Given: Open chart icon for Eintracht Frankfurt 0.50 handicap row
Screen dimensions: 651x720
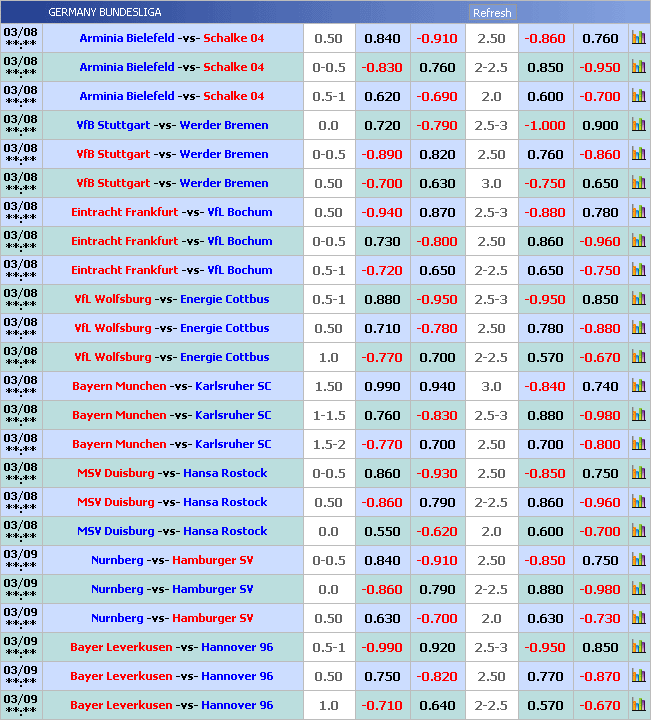Looking at the screenshot, I should pos(639,212).
